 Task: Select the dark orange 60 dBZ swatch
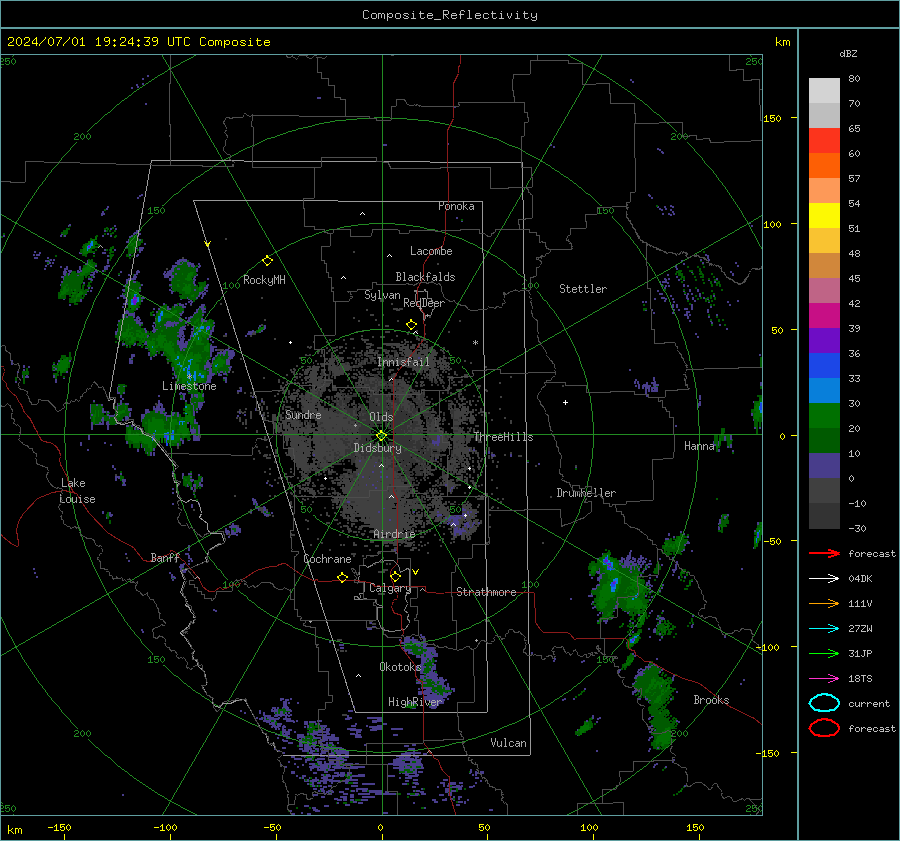[x=824, y=166]
